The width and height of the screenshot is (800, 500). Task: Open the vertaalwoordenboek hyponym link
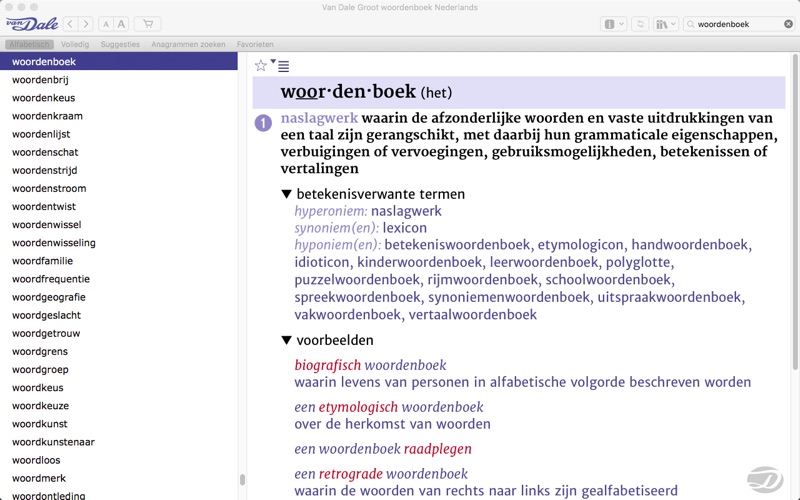pos(473,314)
